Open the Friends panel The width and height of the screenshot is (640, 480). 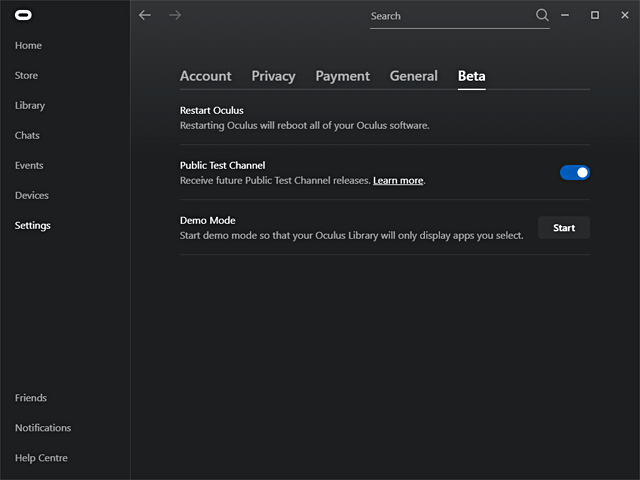[31, 398]
